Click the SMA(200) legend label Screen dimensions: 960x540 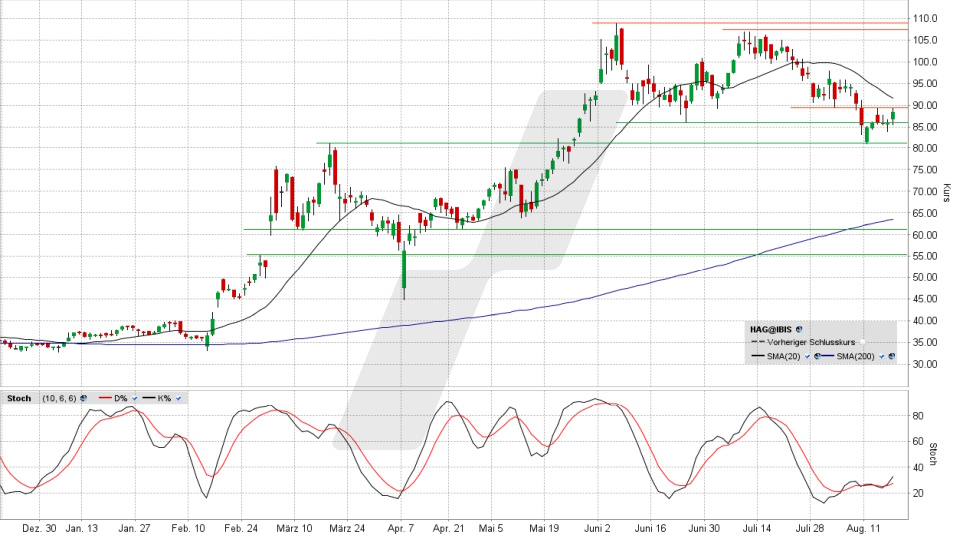tap(855, 356)
